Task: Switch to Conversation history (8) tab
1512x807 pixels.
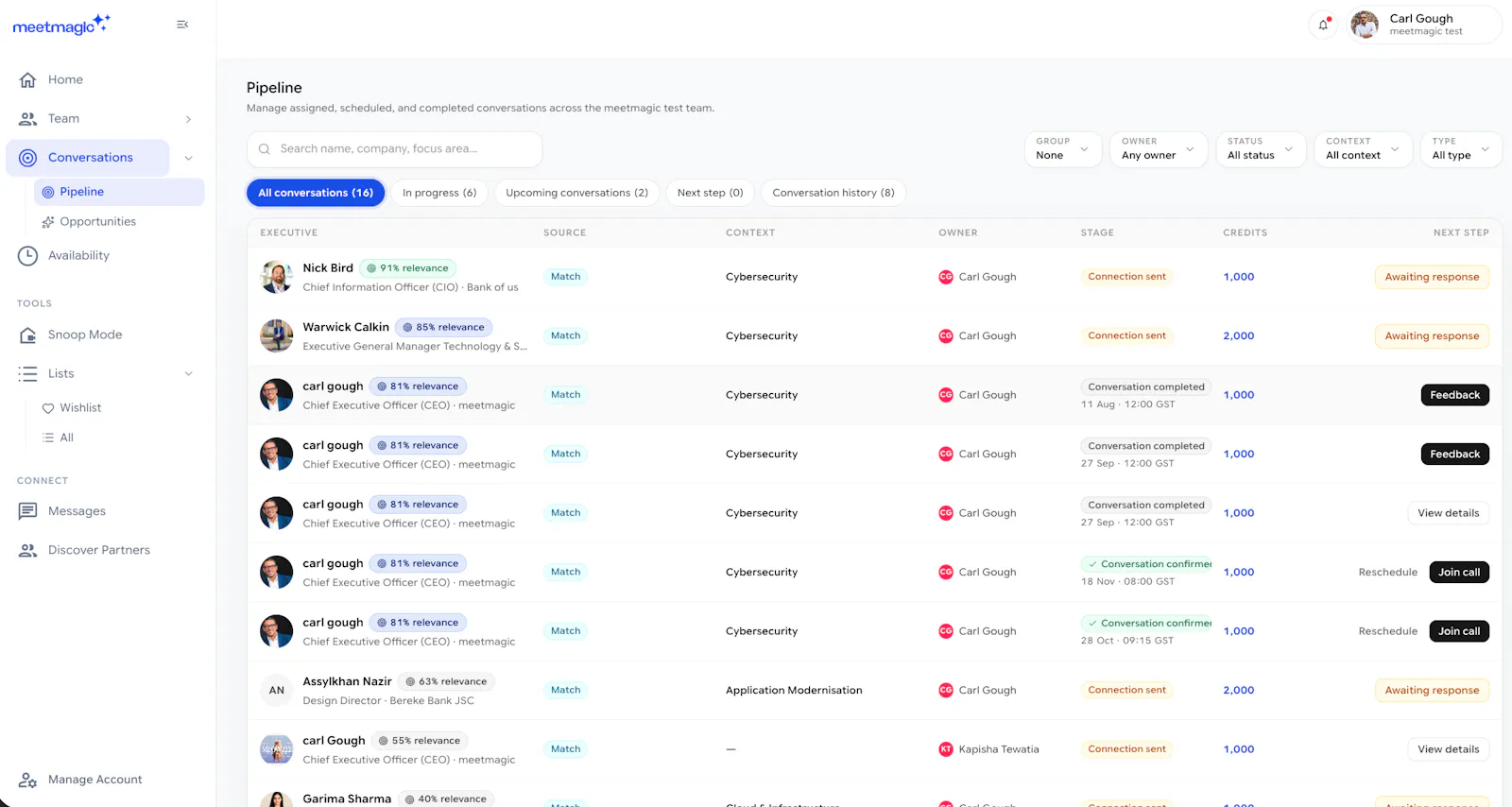Action: [x=833, y=193]
